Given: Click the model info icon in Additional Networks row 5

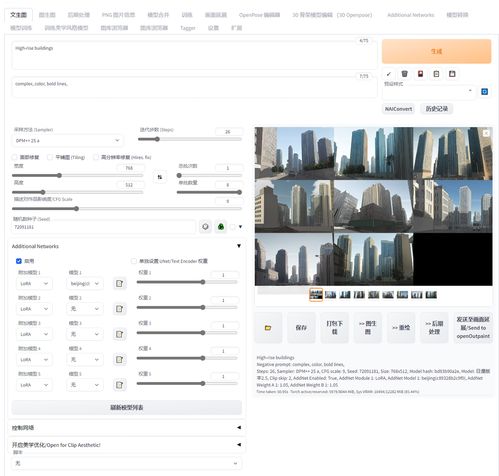Looking at the screenshot, I should pyautogui.click(x=119, y=385).
